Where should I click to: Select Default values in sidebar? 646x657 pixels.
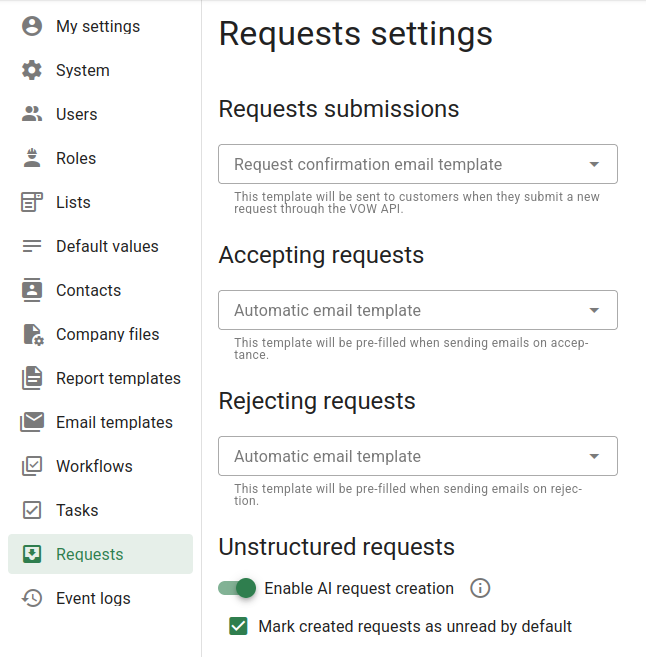(x=101, y=246)
